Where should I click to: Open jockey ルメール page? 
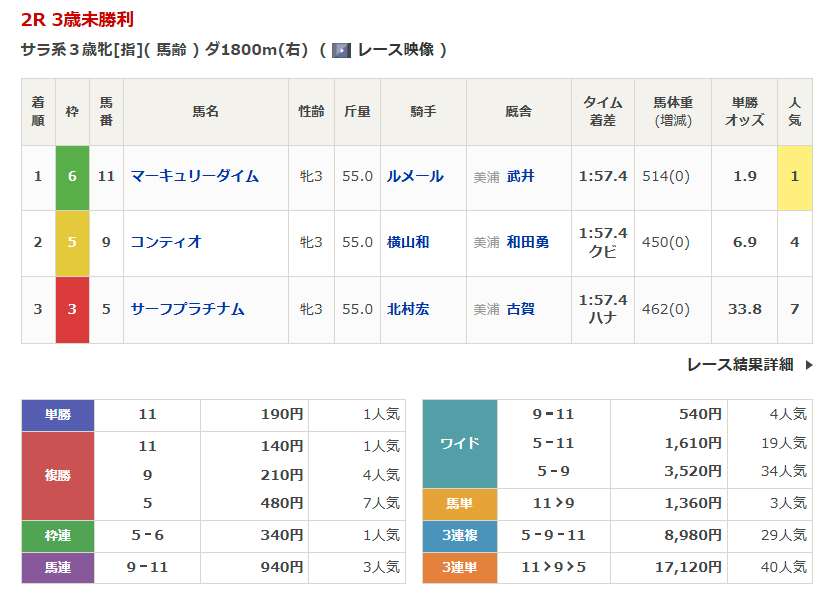tap(415, 176)
